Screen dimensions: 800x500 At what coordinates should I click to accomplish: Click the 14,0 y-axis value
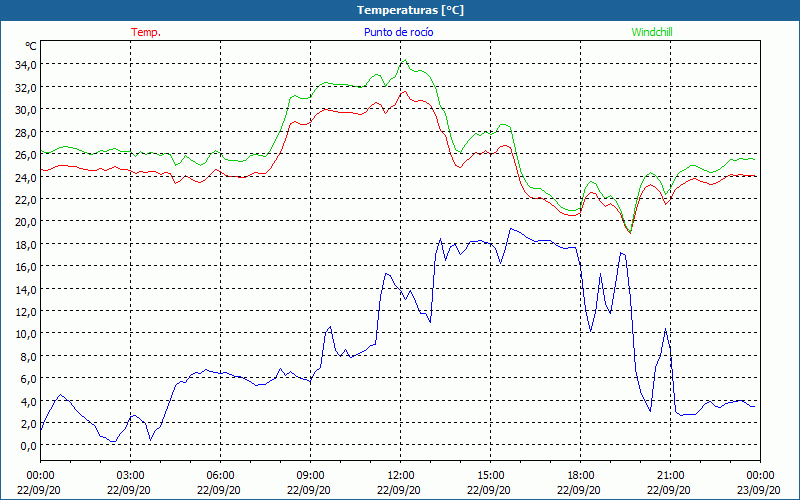point(26,289)
